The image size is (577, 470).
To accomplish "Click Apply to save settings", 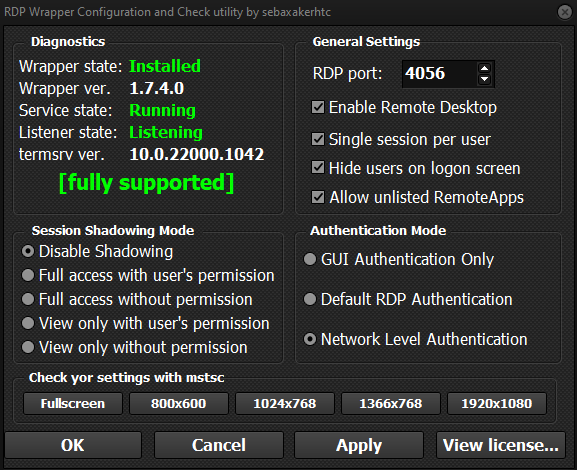I will [x=359, y=445].
